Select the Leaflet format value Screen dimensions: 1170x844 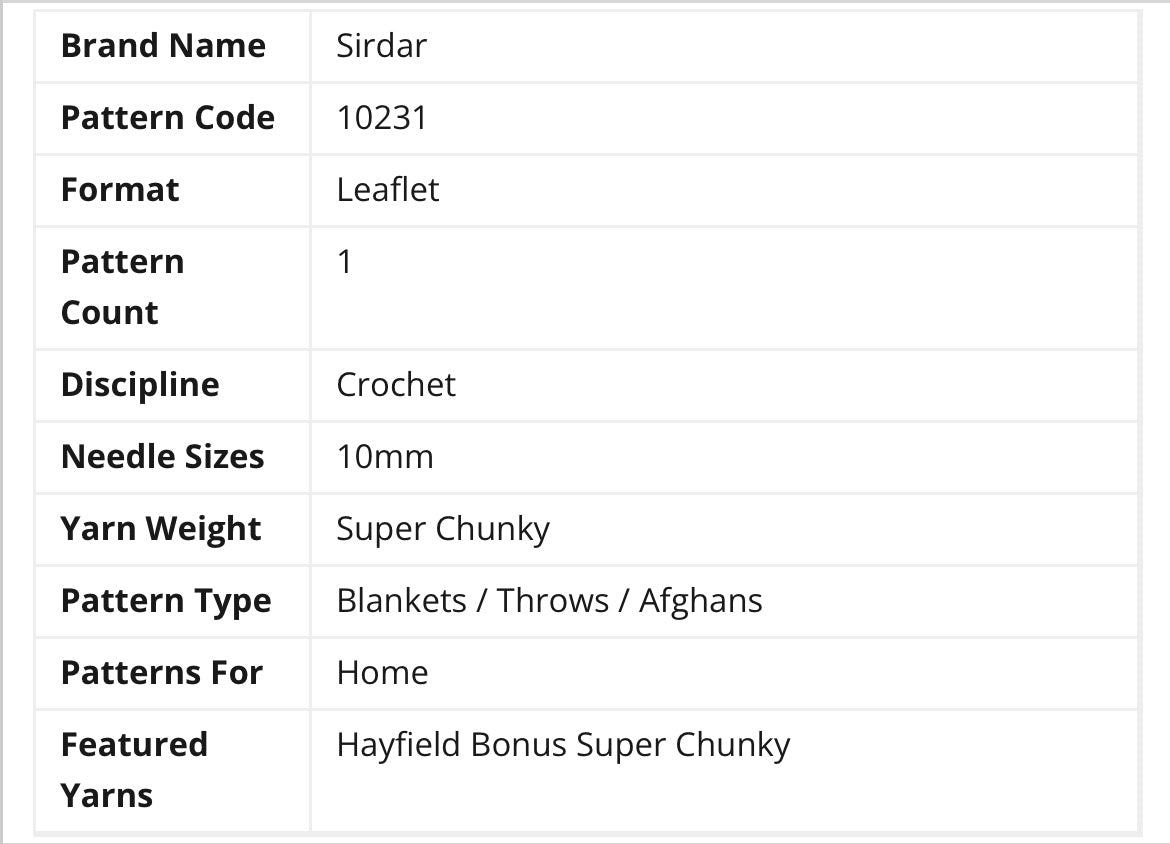click(388, 190)
